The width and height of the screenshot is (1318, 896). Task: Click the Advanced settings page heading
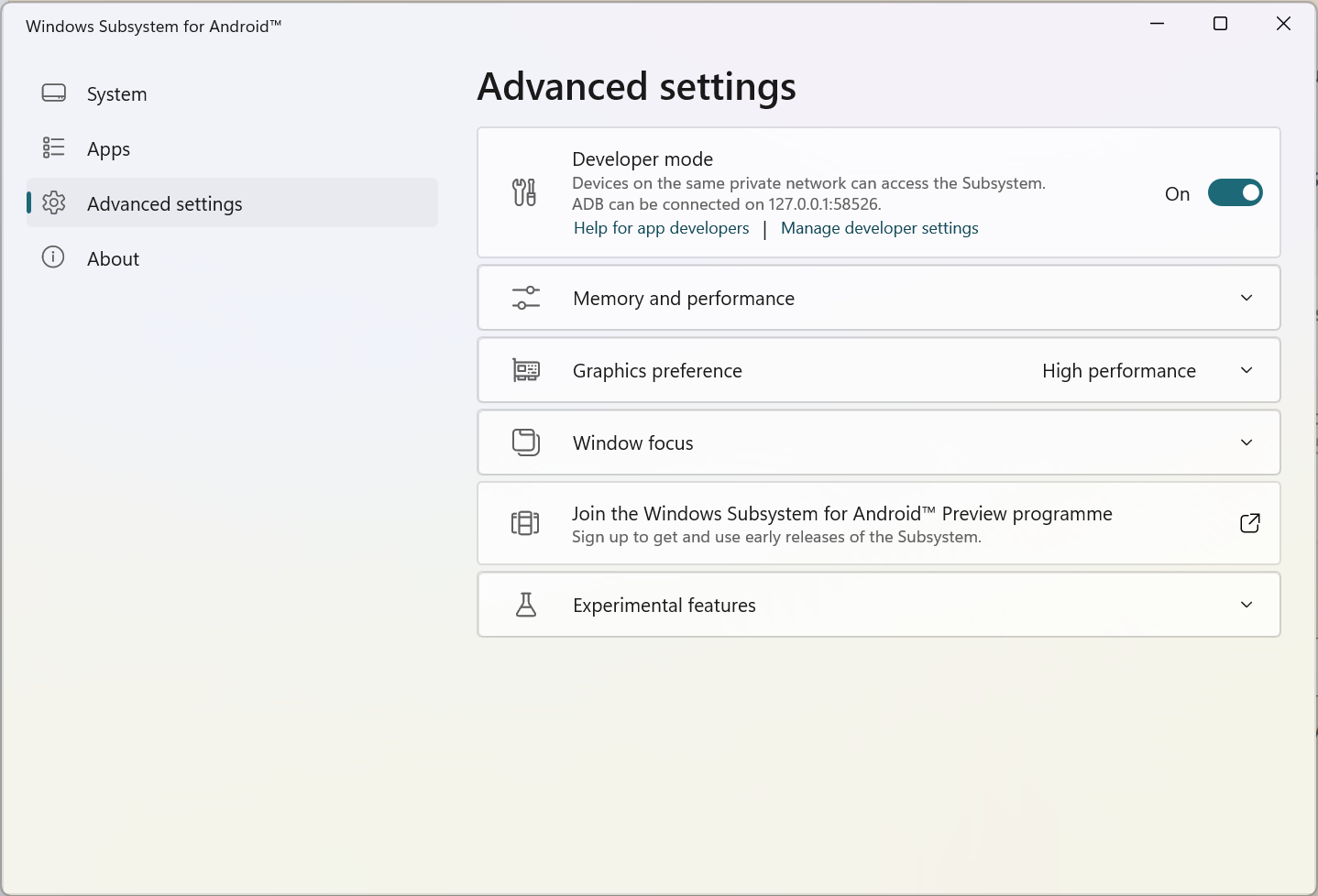[637, 87]
